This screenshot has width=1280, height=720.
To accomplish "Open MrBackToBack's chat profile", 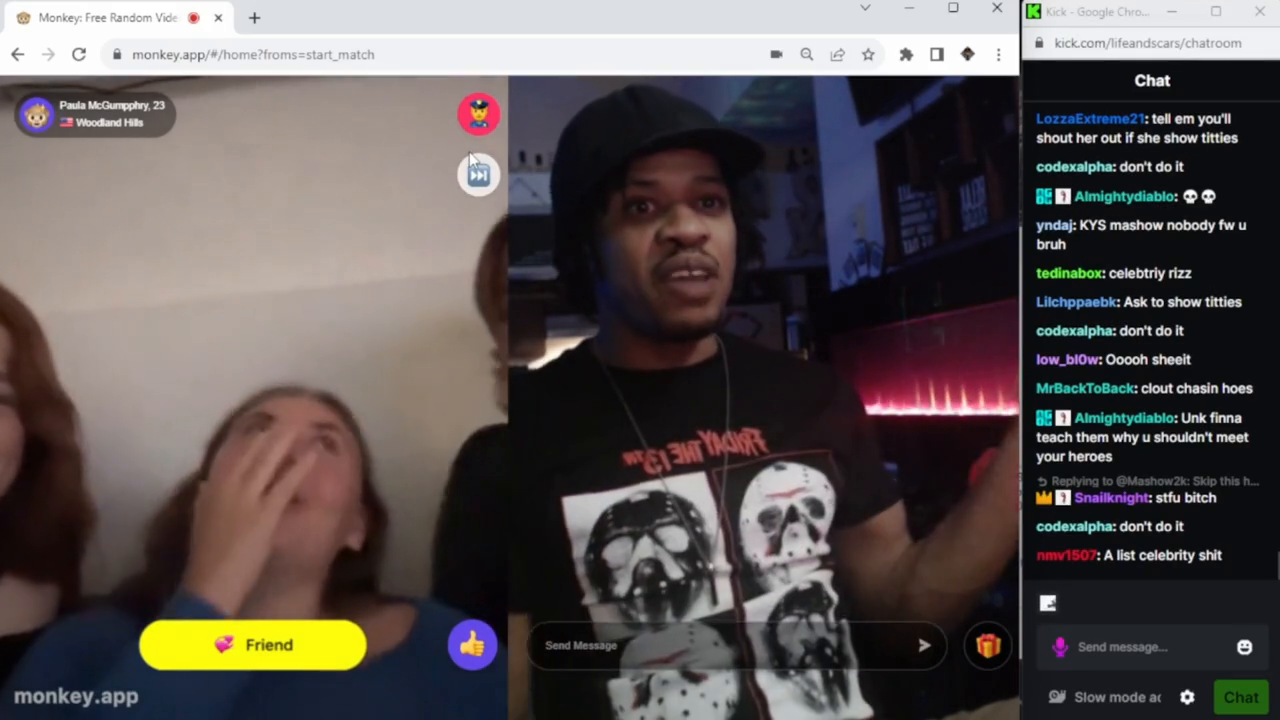I will [x=1086, y=389].
